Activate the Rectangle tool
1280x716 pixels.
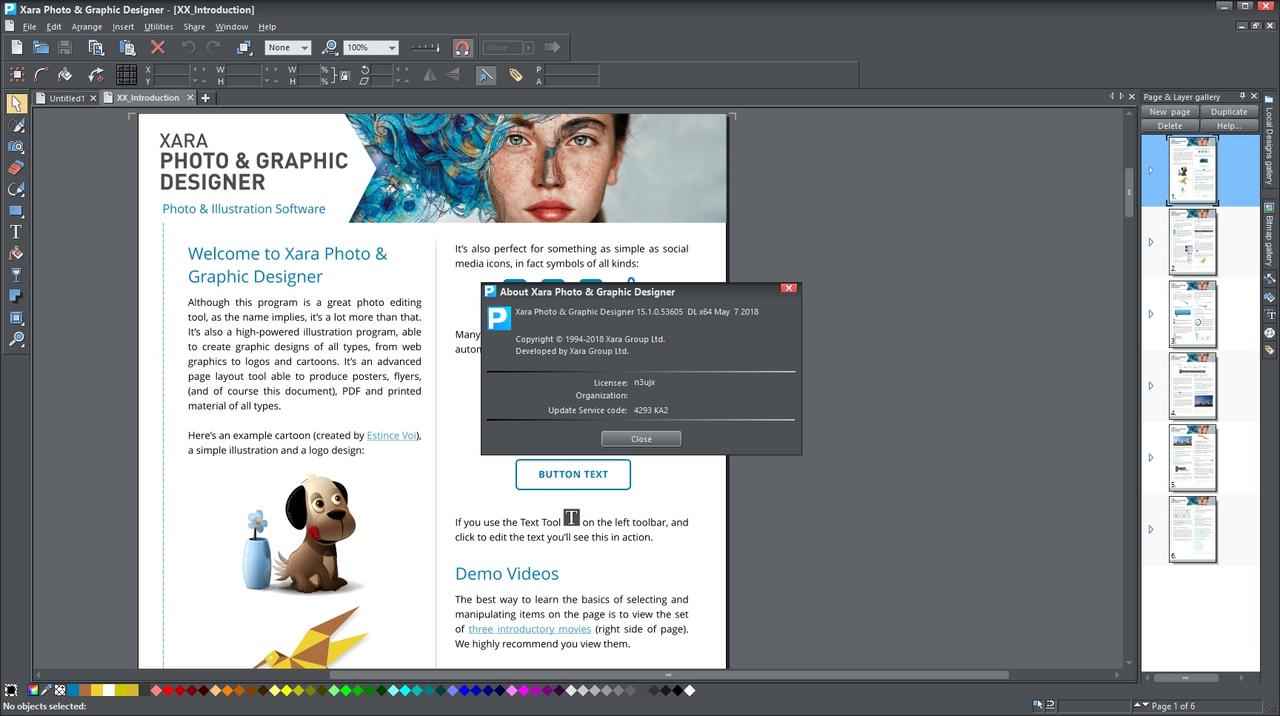16,211
